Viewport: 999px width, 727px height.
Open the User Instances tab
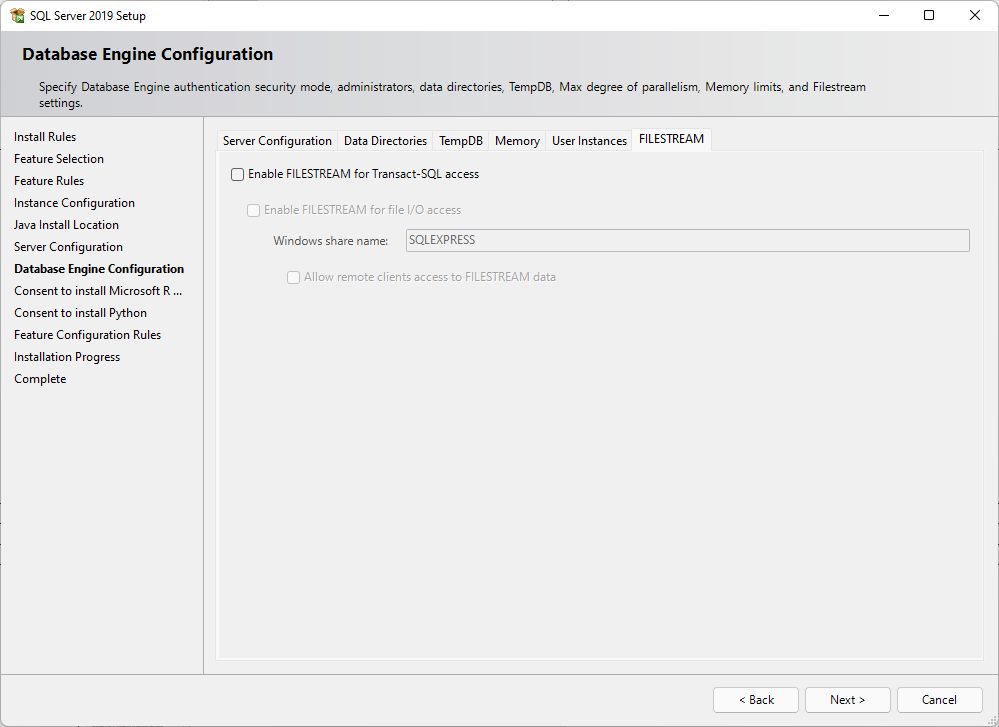[589, 141]
